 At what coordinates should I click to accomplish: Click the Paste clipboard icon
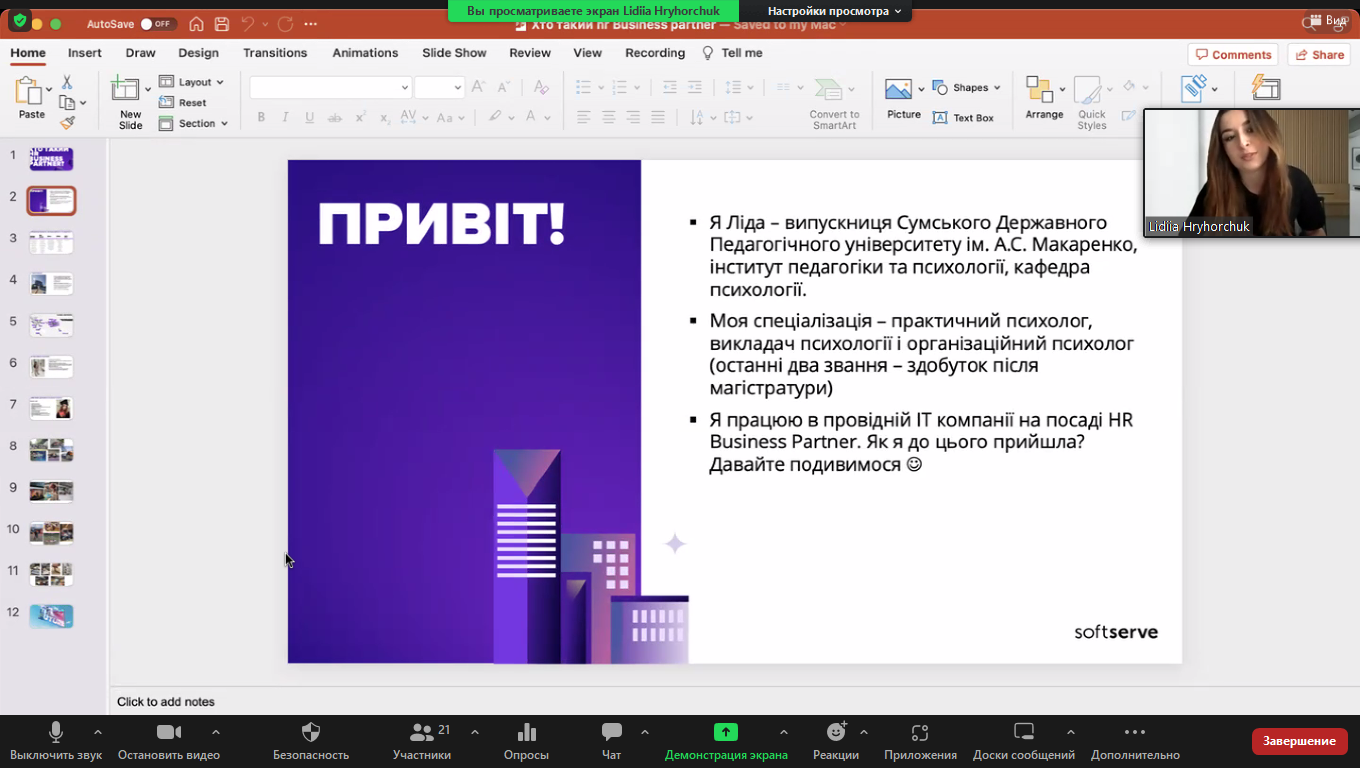pos(28,91)
